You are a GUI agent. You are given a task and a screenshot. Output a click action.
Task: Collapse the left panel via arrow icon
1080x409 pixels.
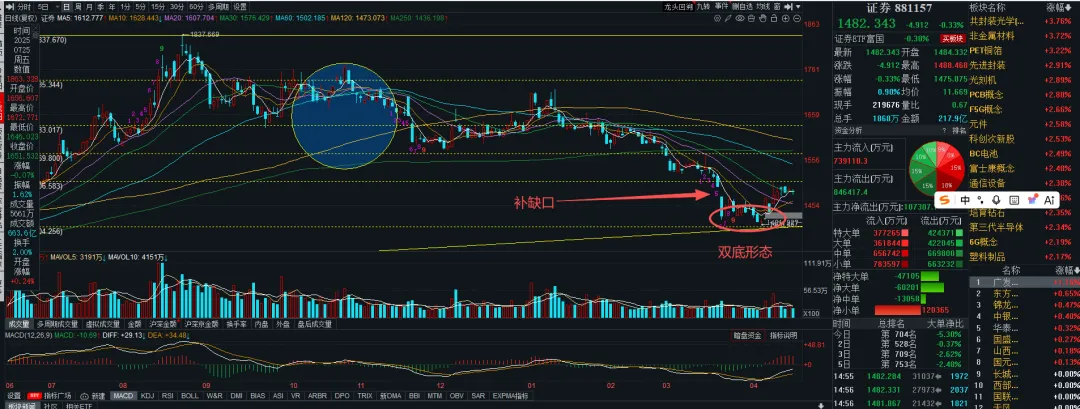[x=9, y=7]
